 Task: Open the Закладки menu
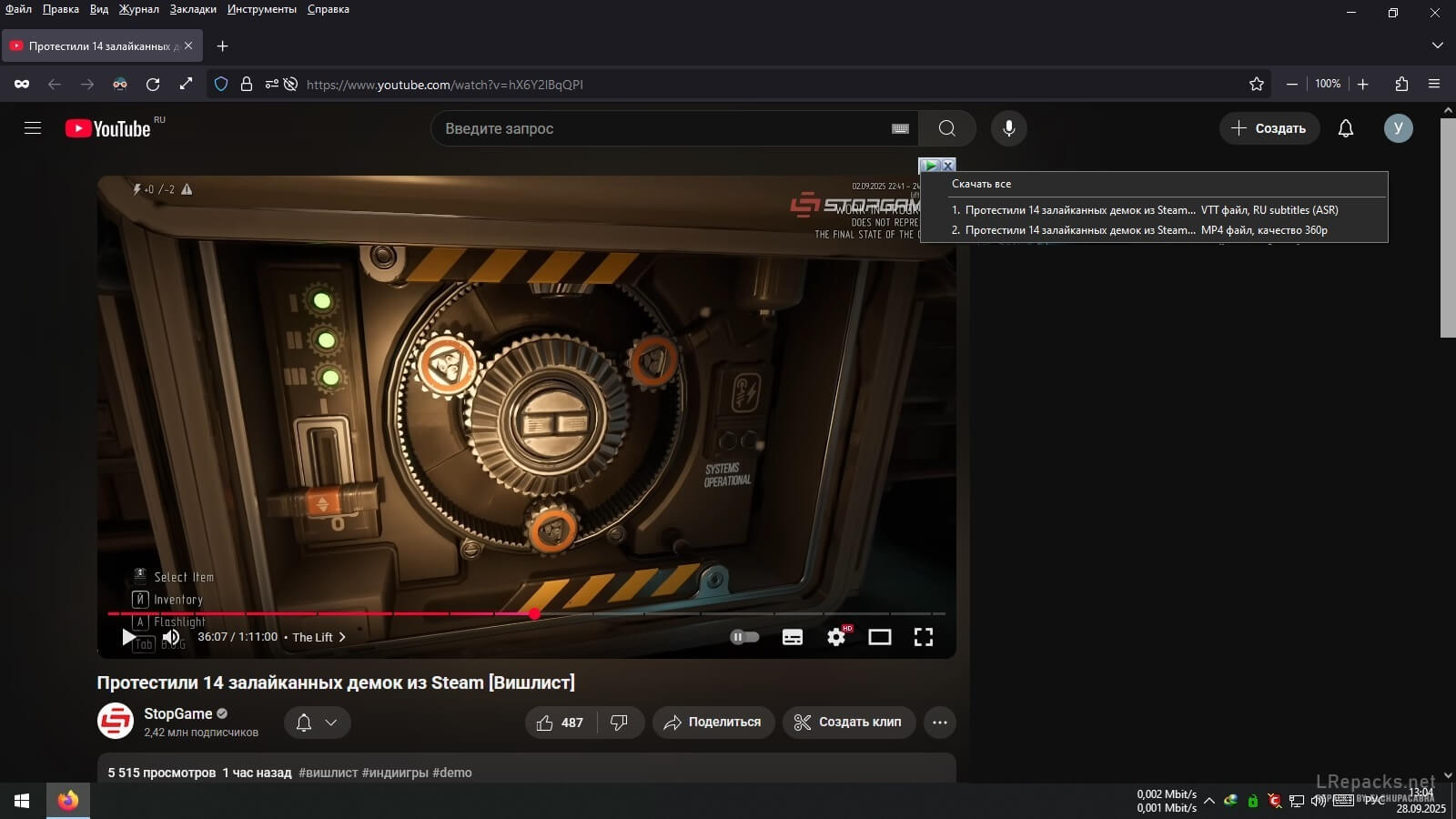click(193, 9)
